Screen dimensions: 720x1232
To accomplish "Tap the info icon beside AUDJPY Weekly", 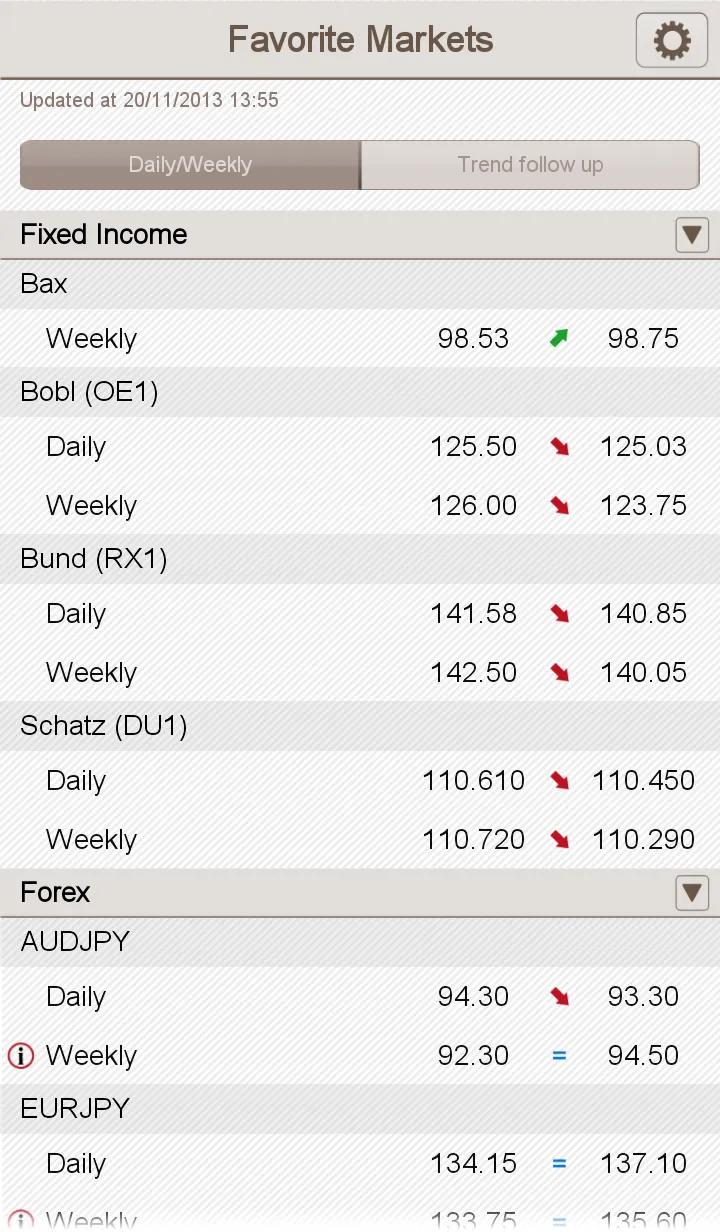I will point(21,1055).
